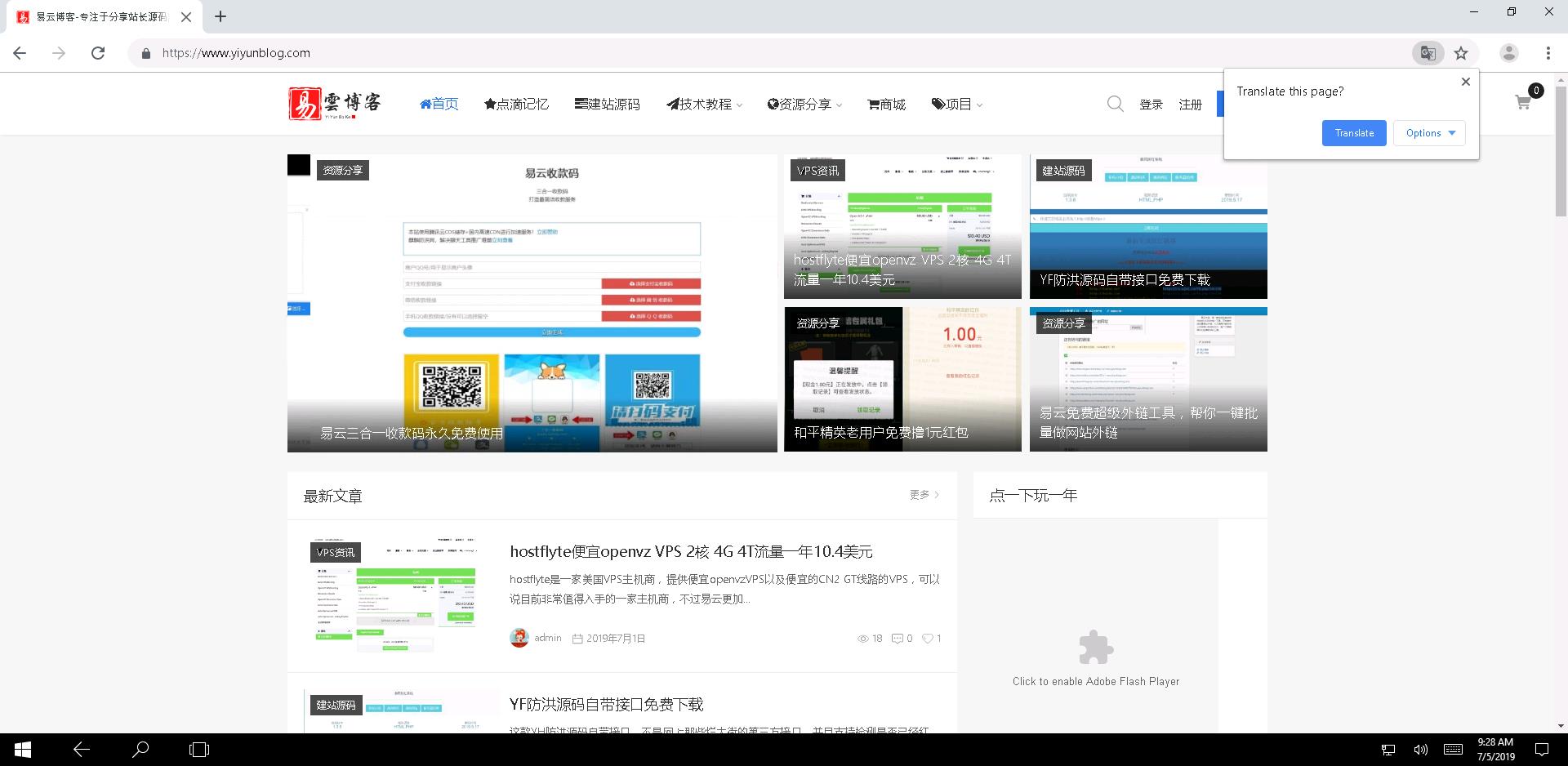Select the 首页 navigation item
This screenshot has width=1568, height=766.
point(439,104)
